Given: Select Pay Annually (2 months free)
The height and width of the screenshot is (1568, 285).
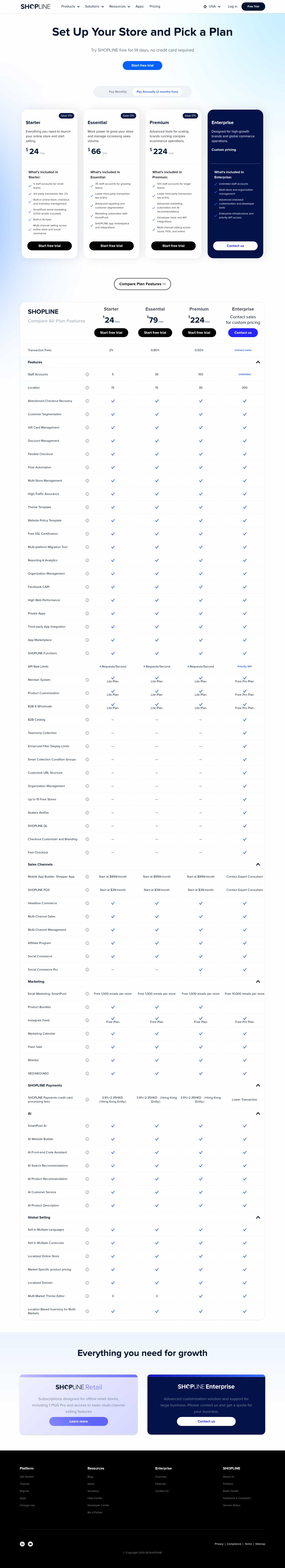Looking at the screenshot, I should (x=157, y=92).
